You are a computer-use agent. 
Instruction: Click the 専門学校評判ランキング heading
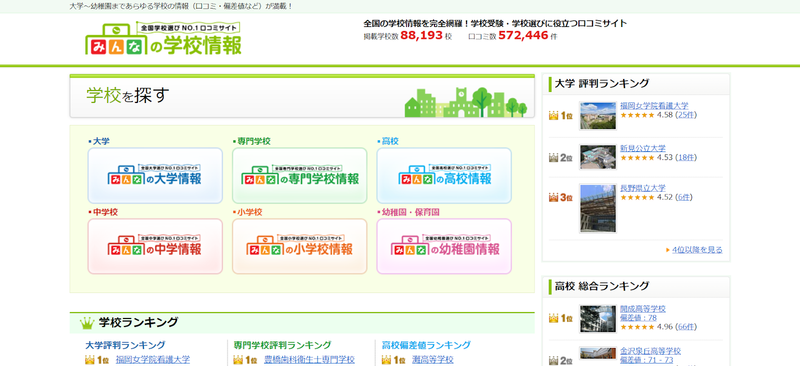282,346
